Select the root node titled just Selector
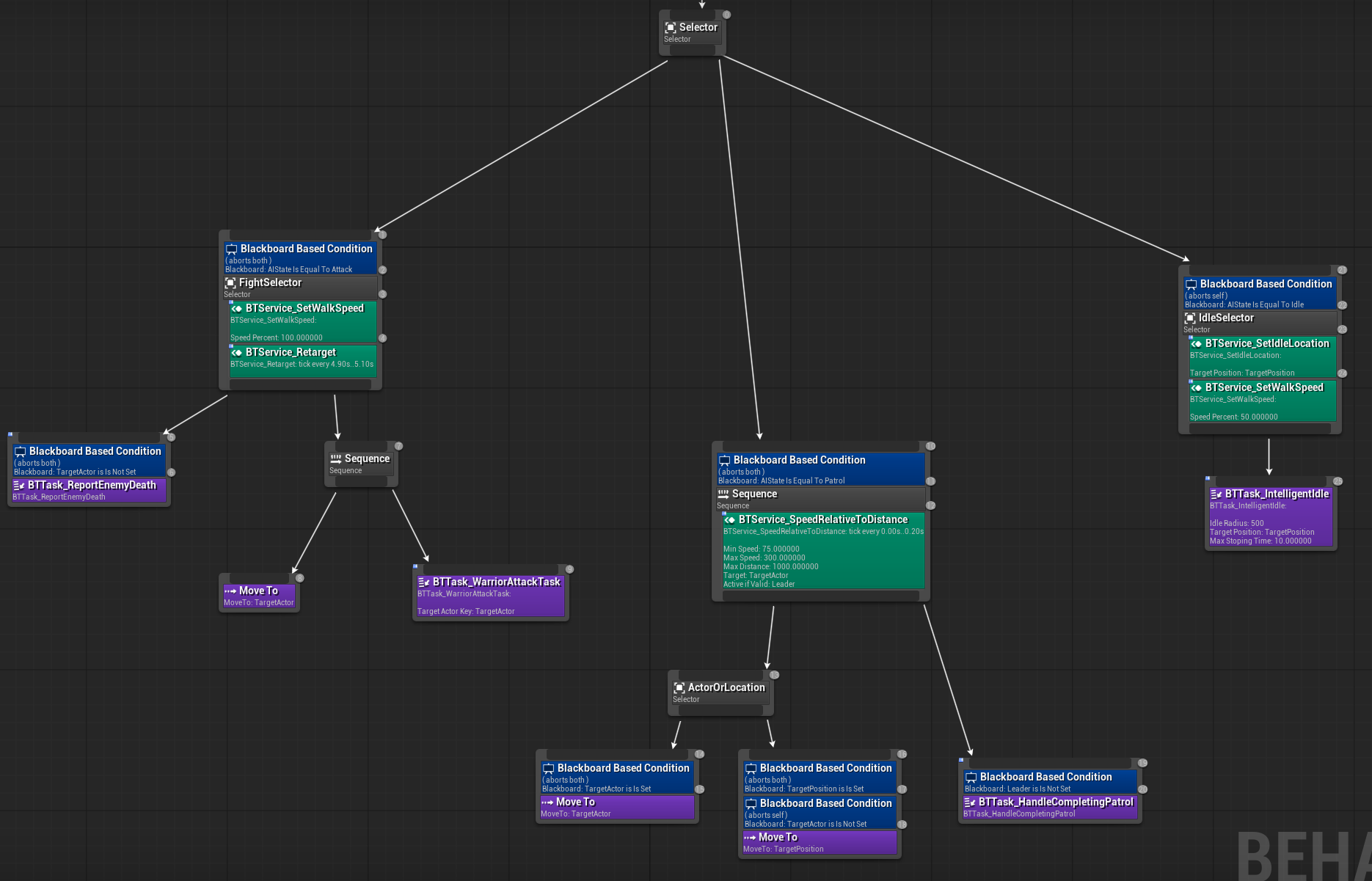 click(692, 32)
